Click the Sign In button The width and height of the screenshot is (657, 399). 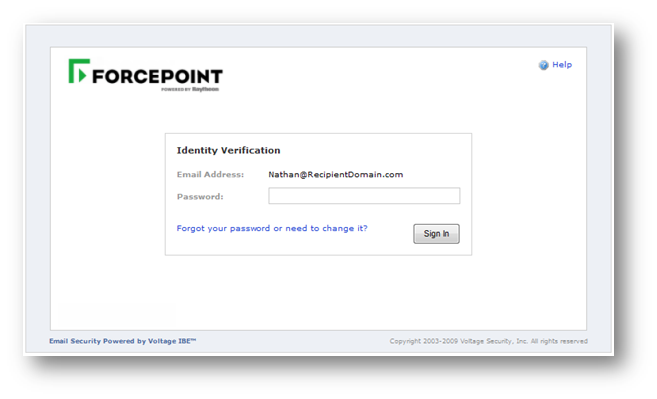[x=436, y=234]
